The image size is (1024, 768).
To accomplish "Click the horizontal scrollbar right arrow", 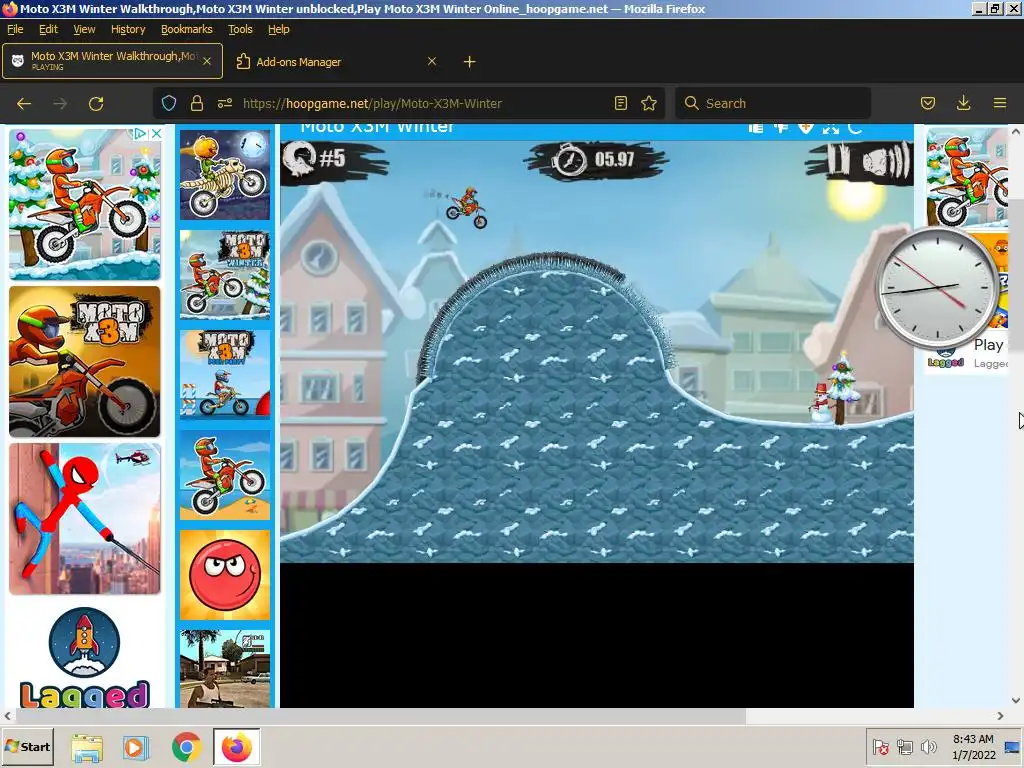I will tap(1000, 716).
